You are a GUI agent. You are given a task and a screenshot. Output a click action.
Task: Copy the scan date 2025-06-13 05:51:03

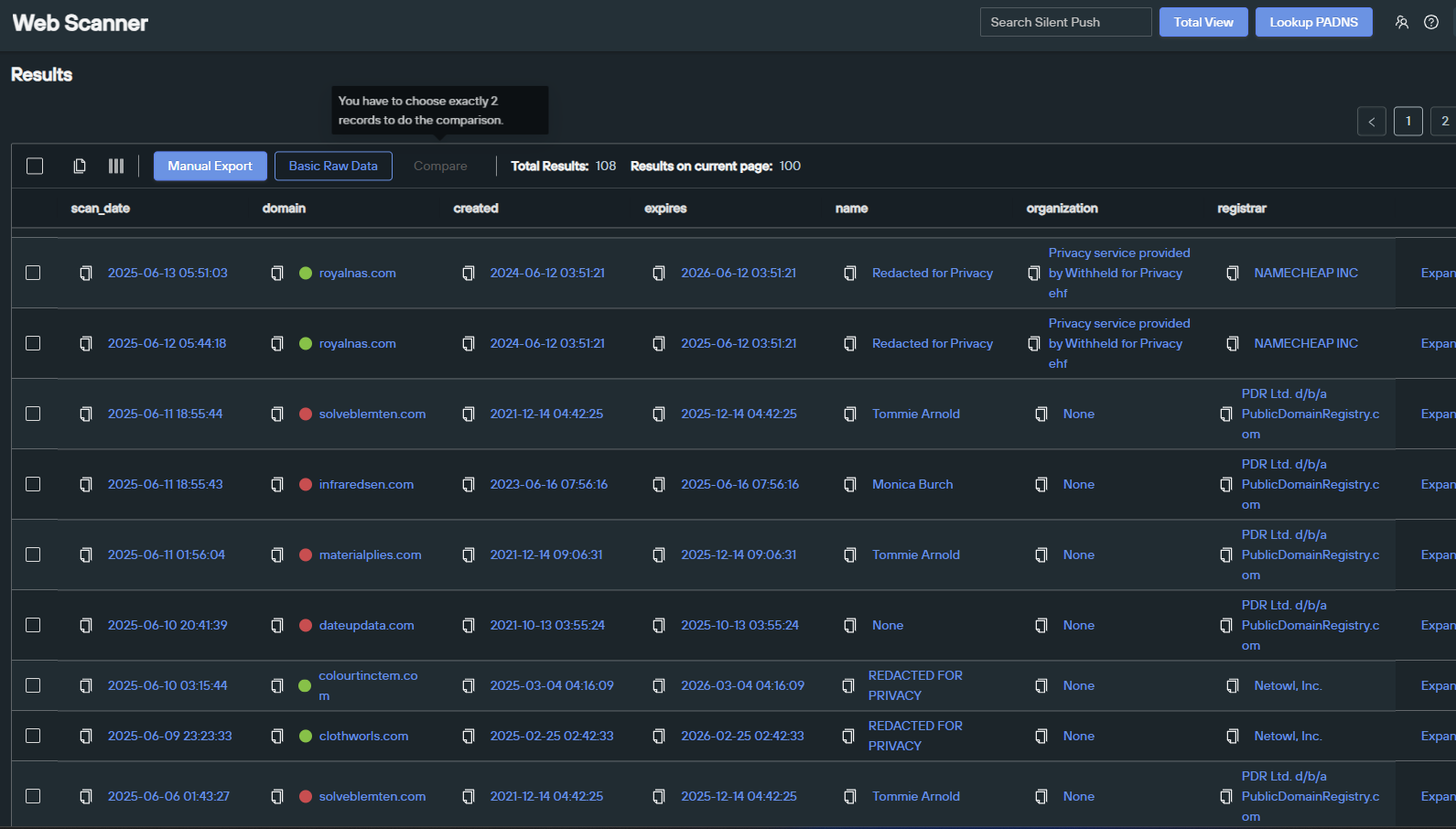coord(86,274)
